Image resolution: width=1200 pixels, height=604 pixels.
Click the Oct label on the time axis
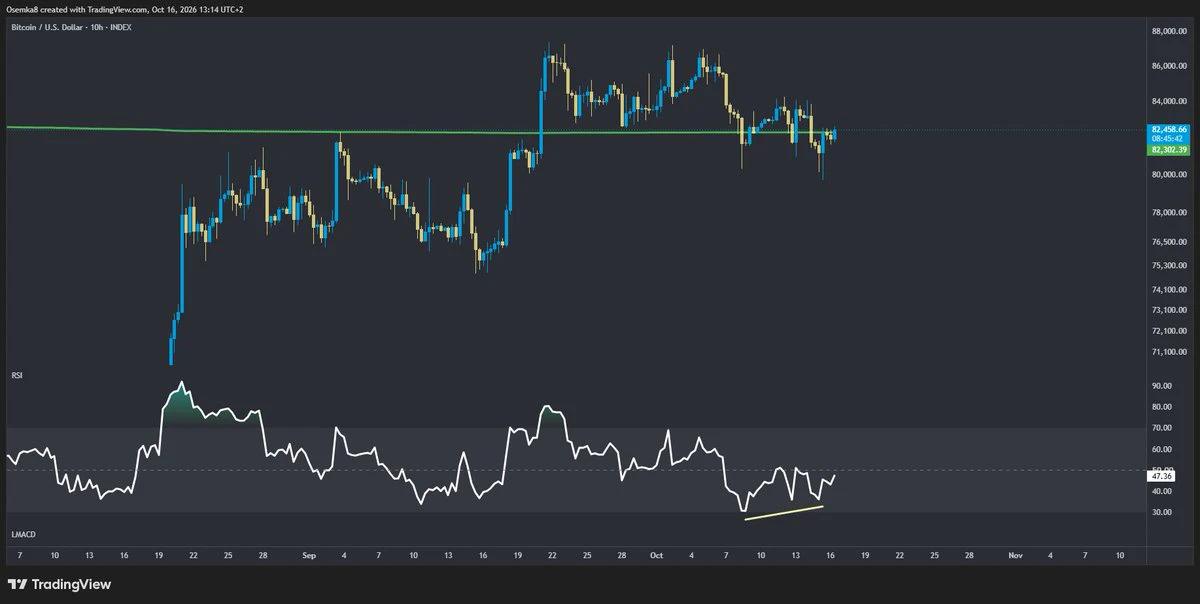(657, 554)
